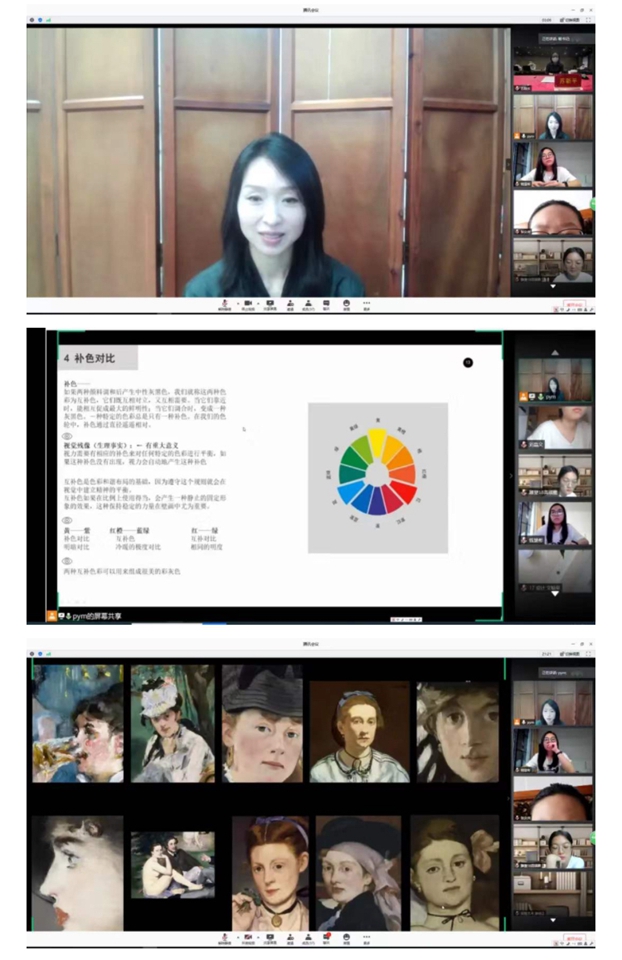The width and height of the screenshot is (622, 960).
Task: Click the network signal icon in top window header
Action: coord(48,20)
